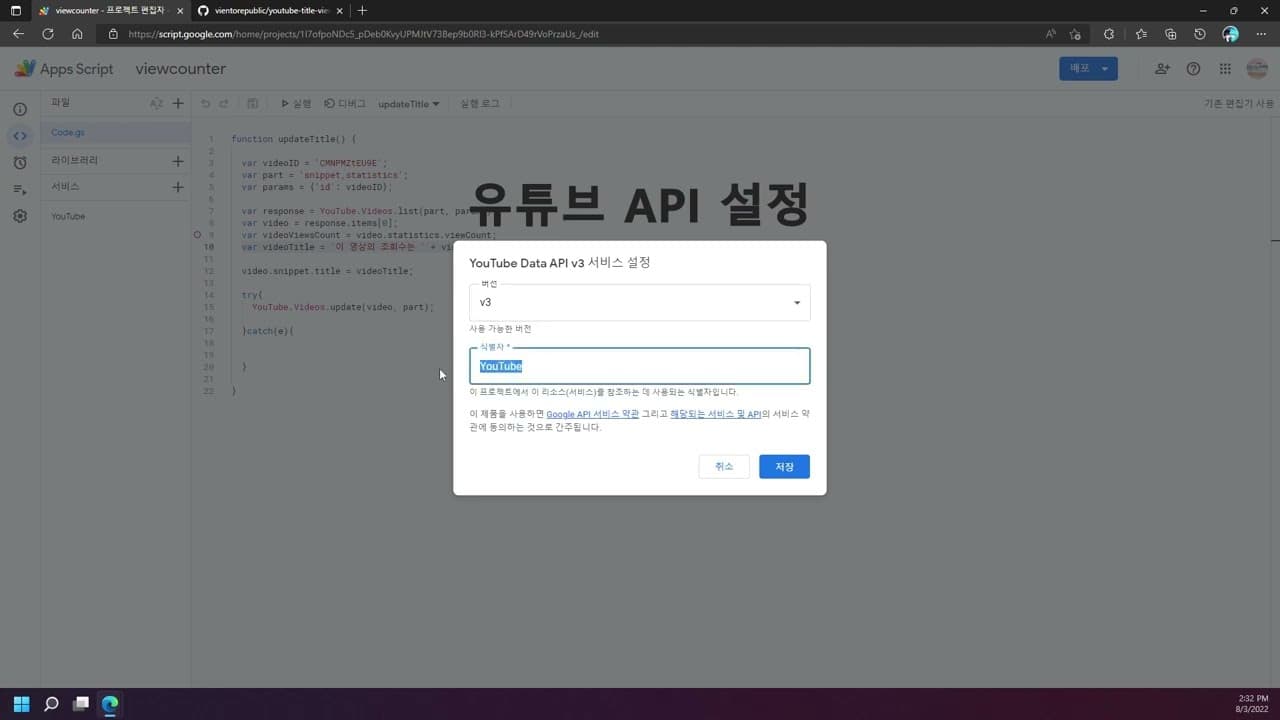Image resolution: width=1280 pixels, height=720 pixels.
Task: Share project via add-person icon
Action: tap(1162, 69)
